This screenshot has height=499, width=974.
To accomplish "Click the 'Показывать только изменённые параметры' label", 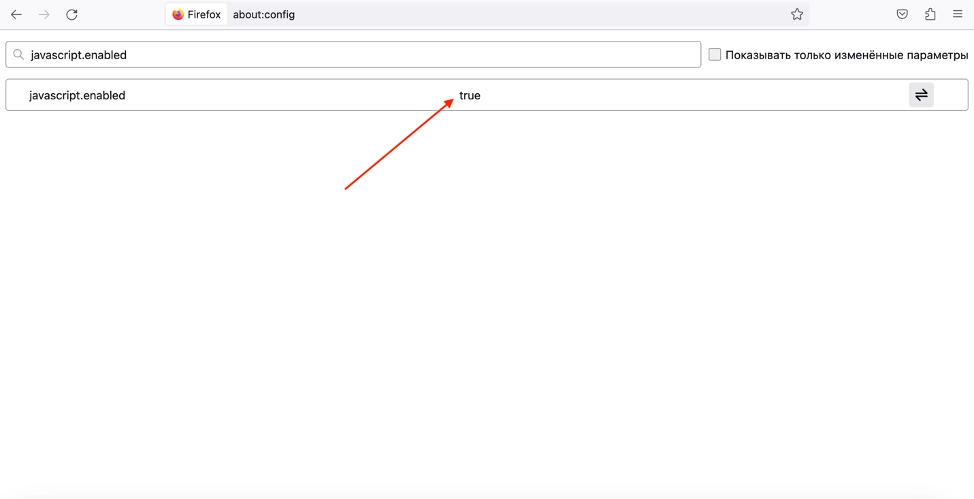I will pyautogui.click(x=847, y=55).
